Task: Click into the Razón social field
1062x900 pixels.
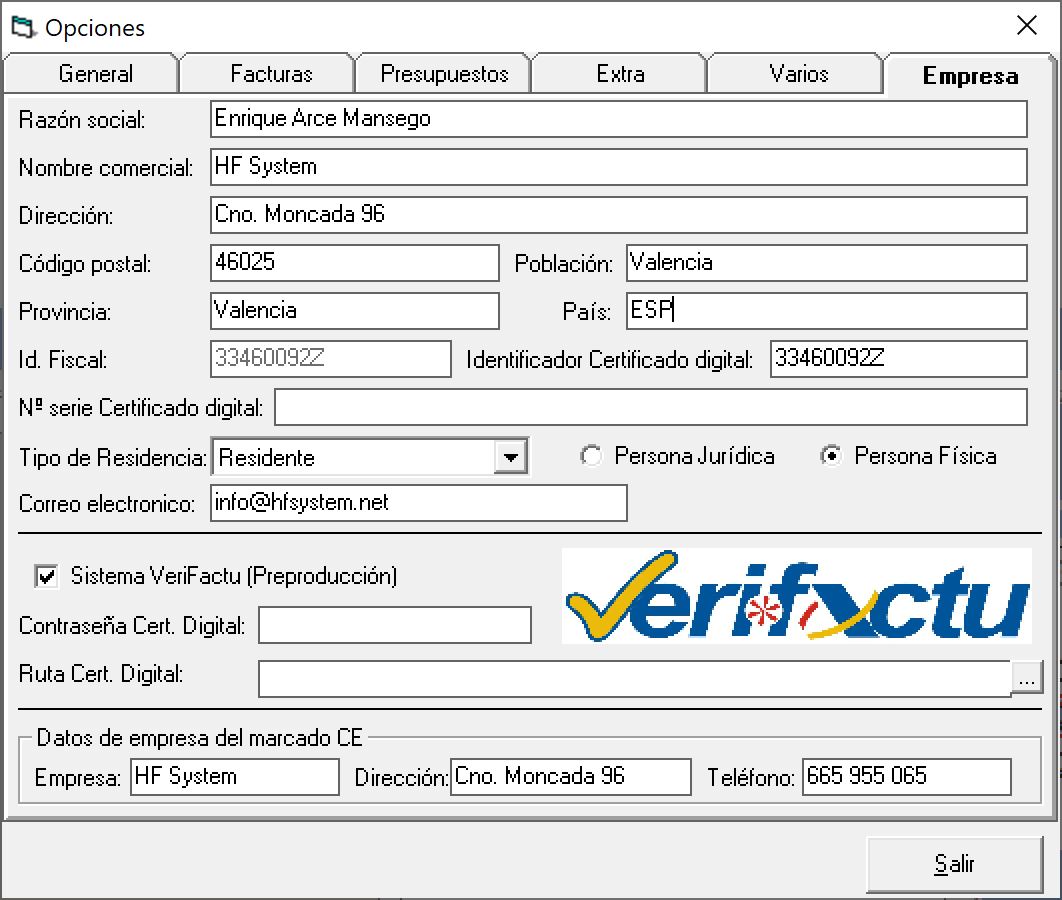Action: tap(618, 119)
